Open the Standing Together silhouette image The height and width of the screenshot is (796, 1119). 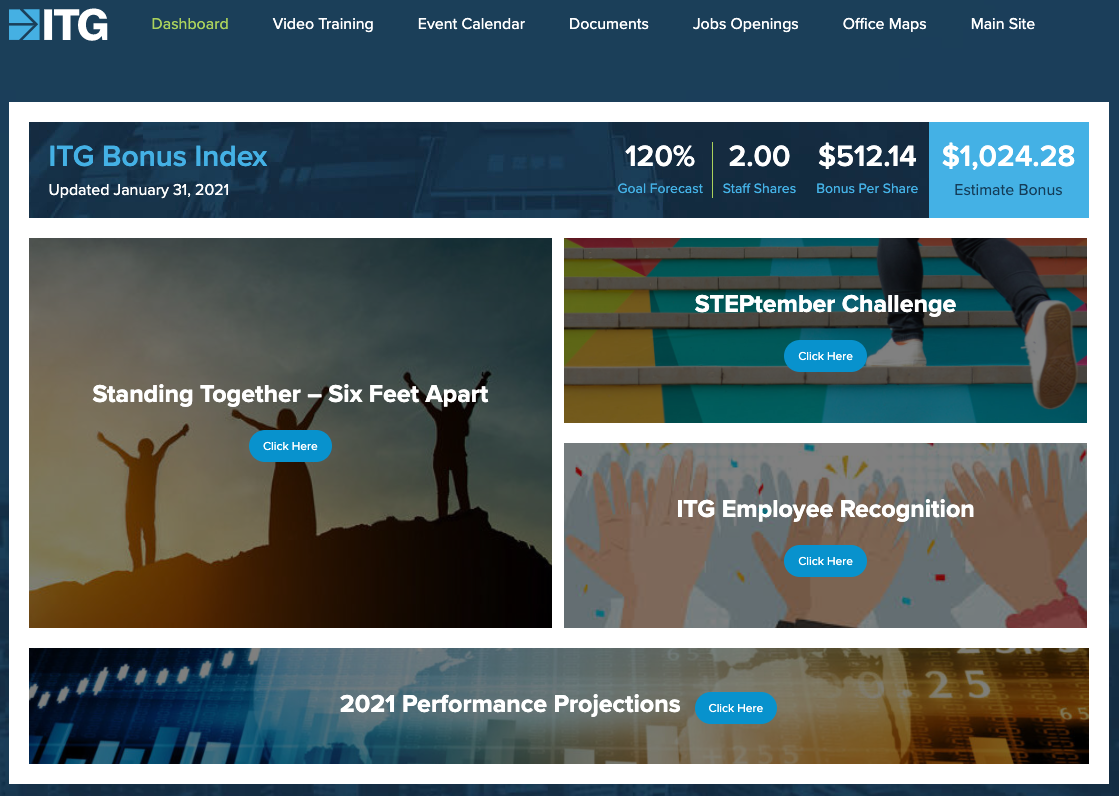click(x=290, y=433)
